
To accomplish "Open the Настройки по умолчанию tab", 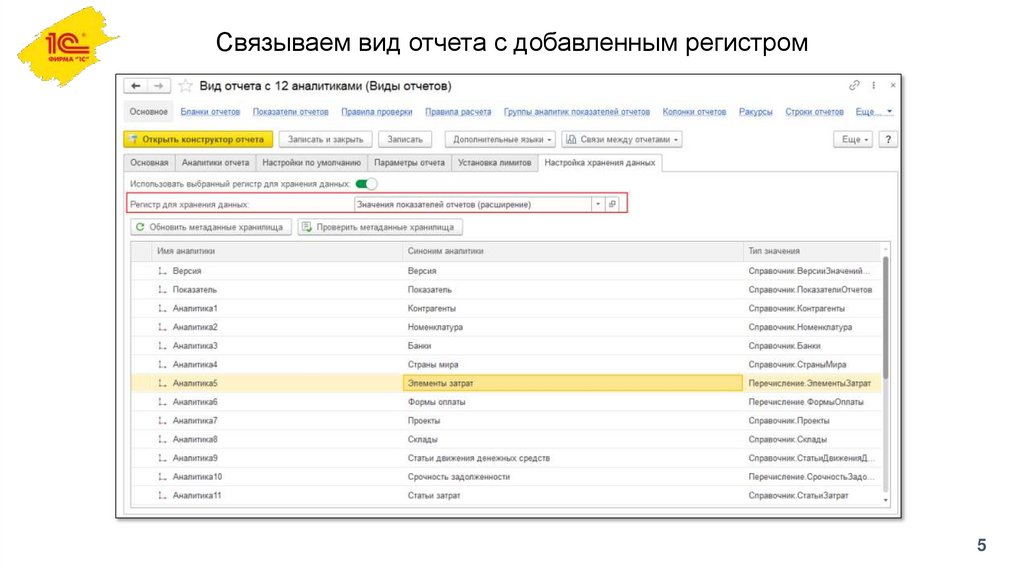I will [x=312, y=163].
